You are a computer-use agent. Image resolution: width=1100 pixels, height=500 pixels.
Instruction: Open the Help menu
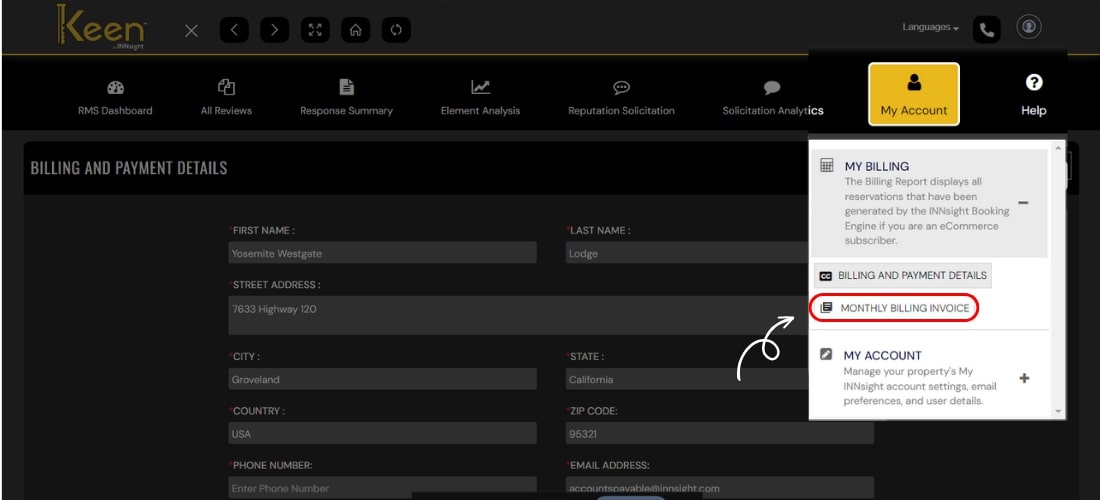[1033, 95]
